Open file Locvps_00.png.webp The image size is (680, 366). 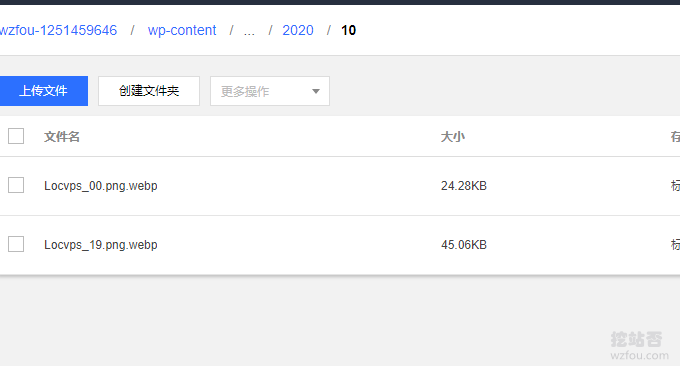coord(101,186)
